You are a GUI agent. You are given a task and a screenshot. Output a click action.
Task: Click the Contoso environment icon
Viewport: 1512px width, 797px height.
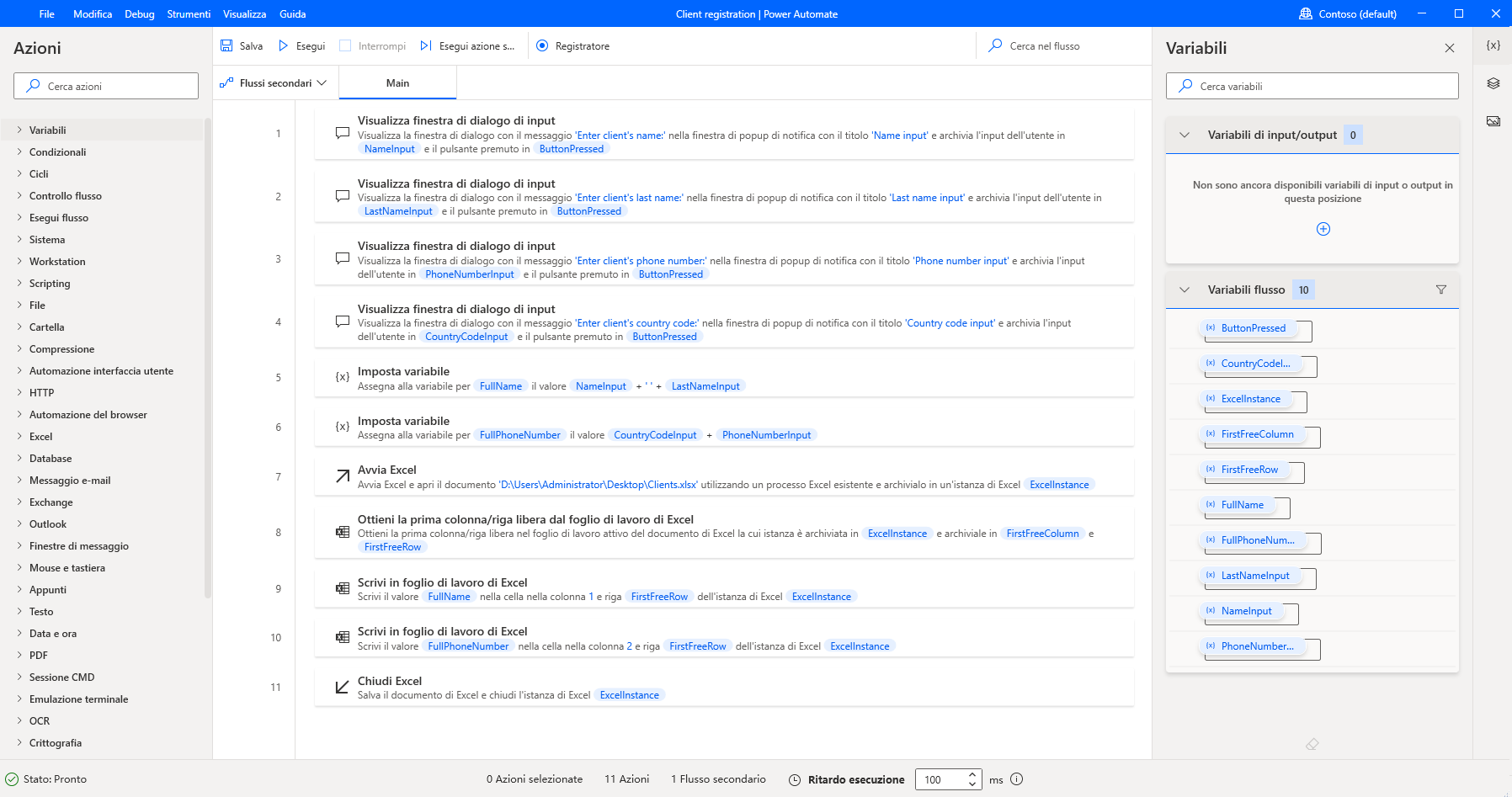tap(1306, 13)
